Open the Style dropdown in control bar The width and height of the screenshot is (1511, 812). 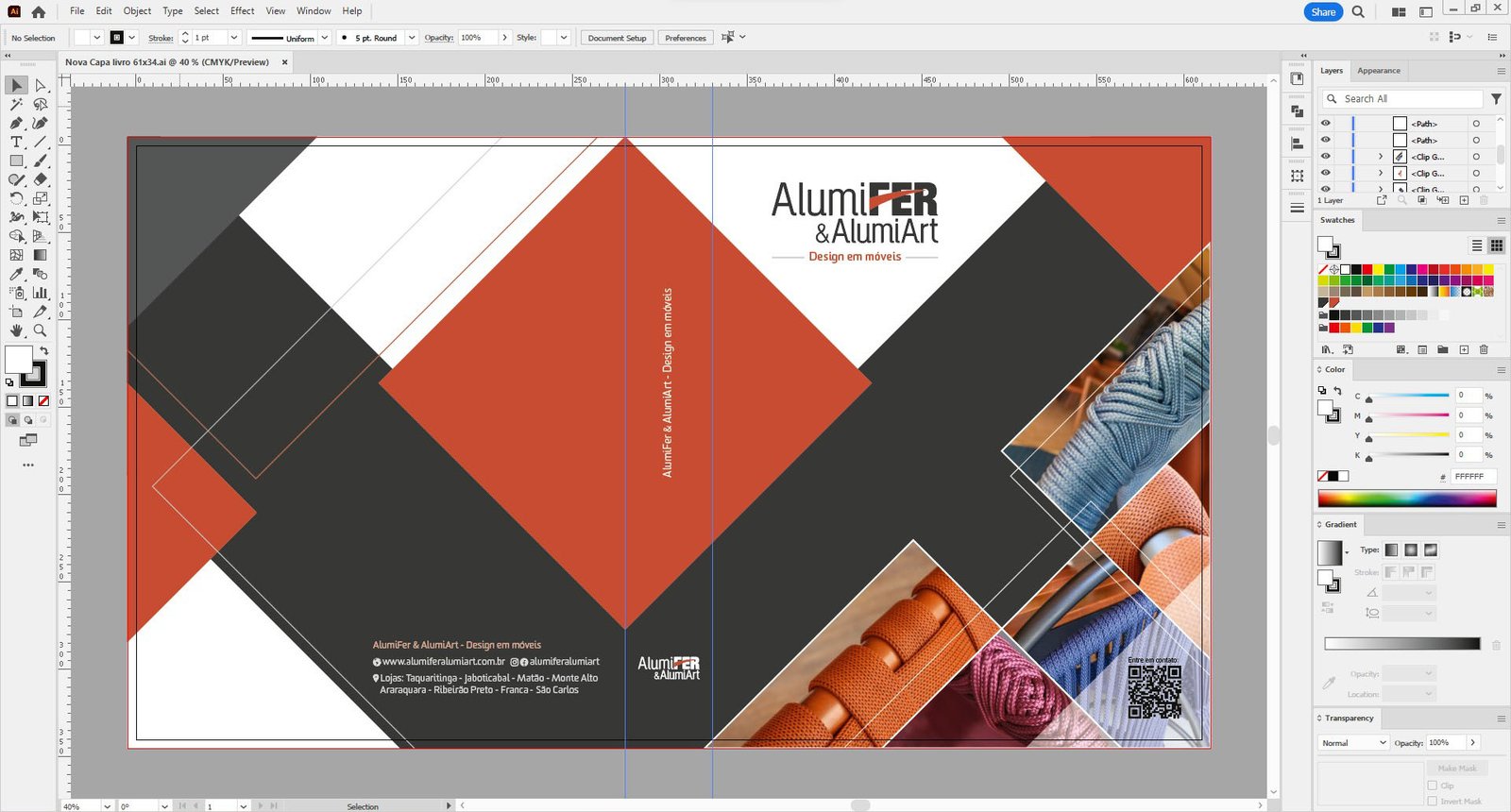tap(564, 38)
